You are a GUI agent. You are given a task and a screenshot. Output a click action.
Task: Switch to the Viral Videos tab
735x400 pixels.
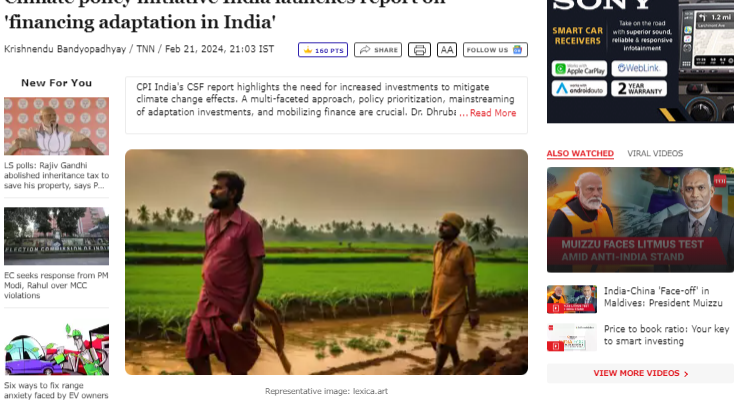(655, 153)
